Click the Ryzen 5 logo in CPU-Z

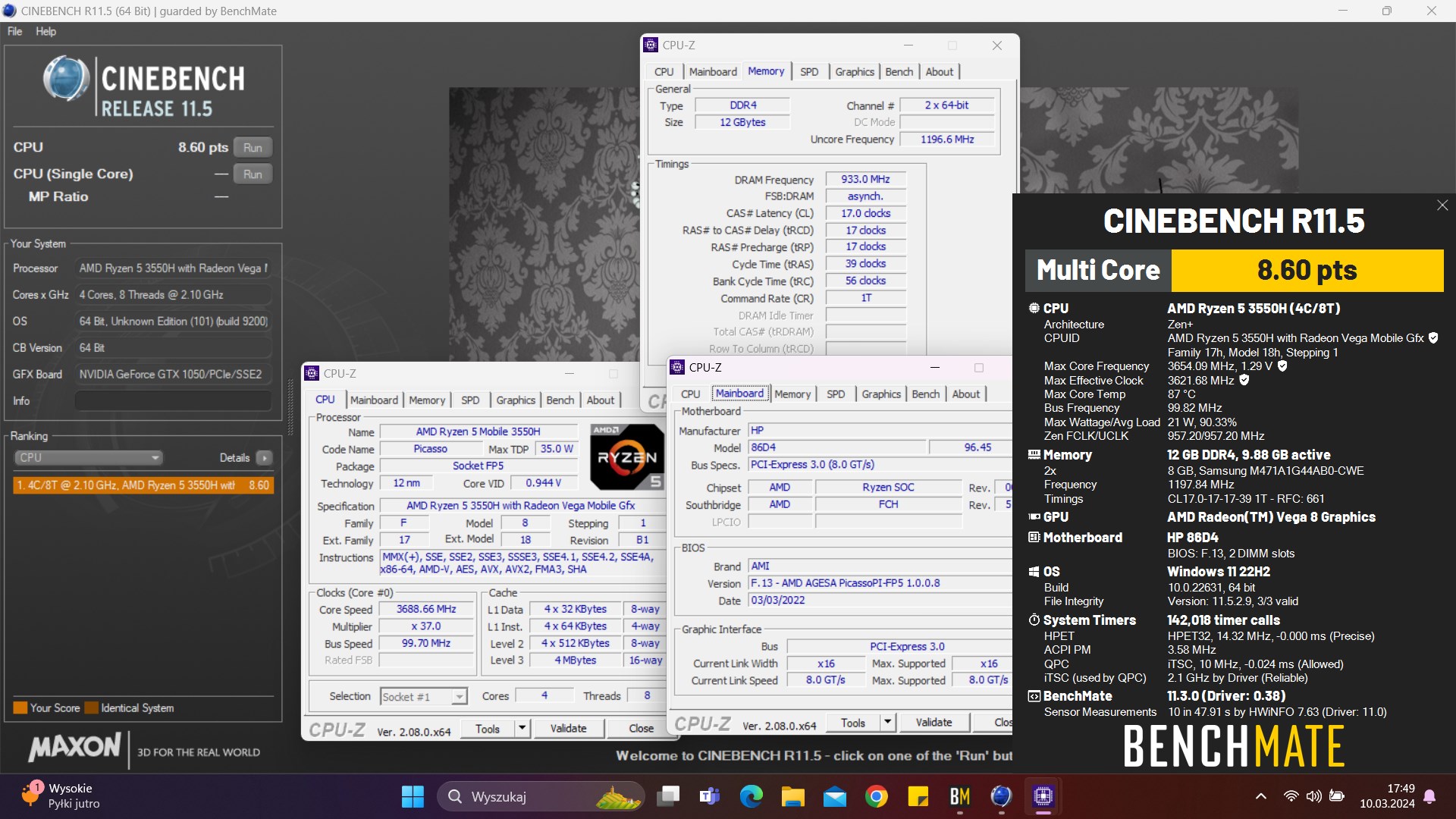[x=627, y=457]
